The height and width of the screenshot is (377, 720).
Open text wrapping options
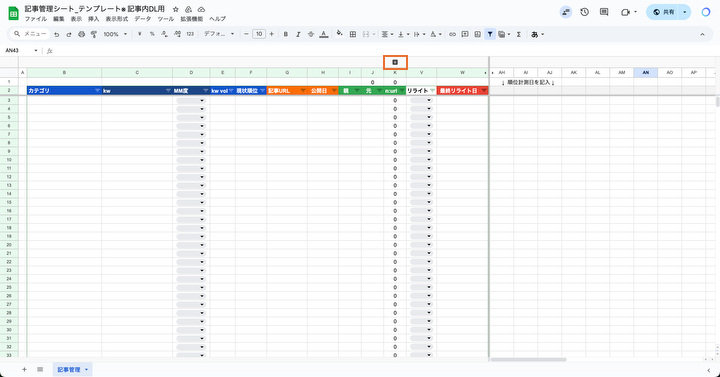point(419,34)
